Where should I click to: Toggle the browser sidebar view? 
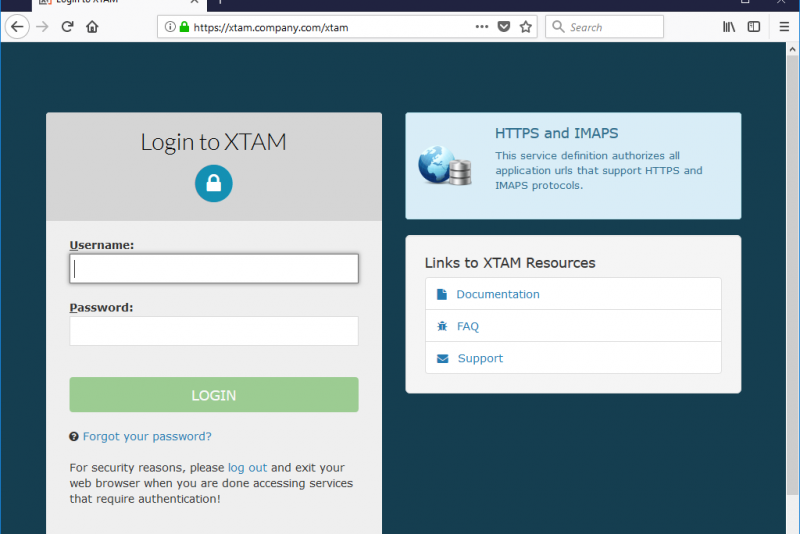[754, 27]
